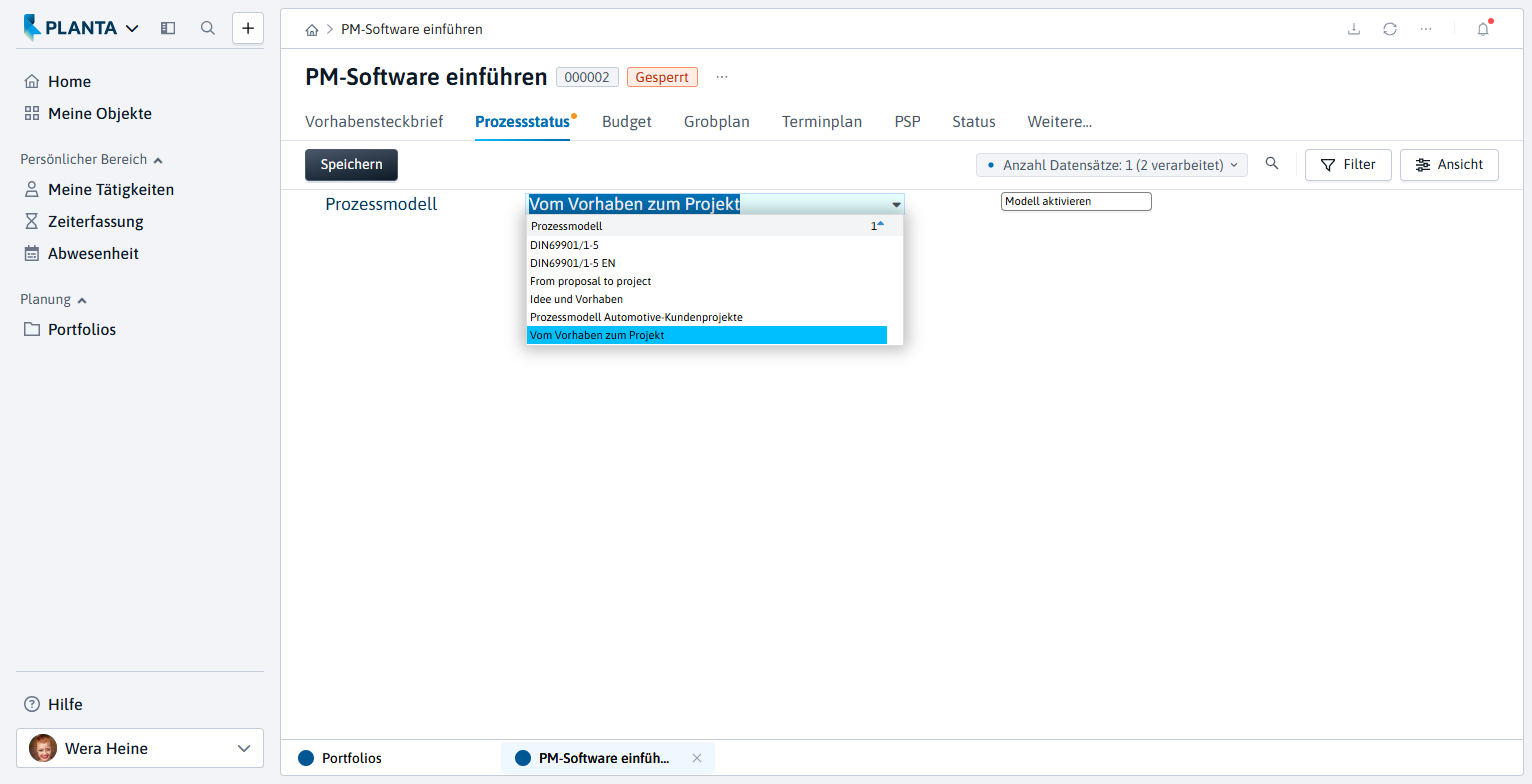Switch to the PSP tab
The height and width of the screenshot is (784, 1532).
point(908,122)
